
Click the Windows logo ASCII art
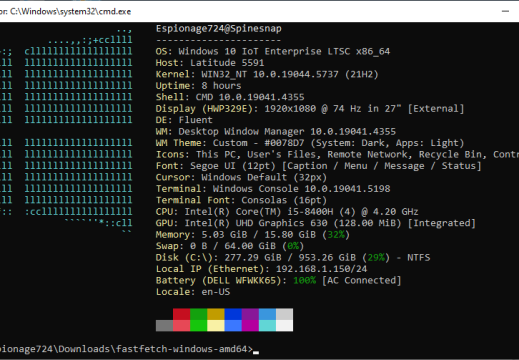(x=66, y=131)
